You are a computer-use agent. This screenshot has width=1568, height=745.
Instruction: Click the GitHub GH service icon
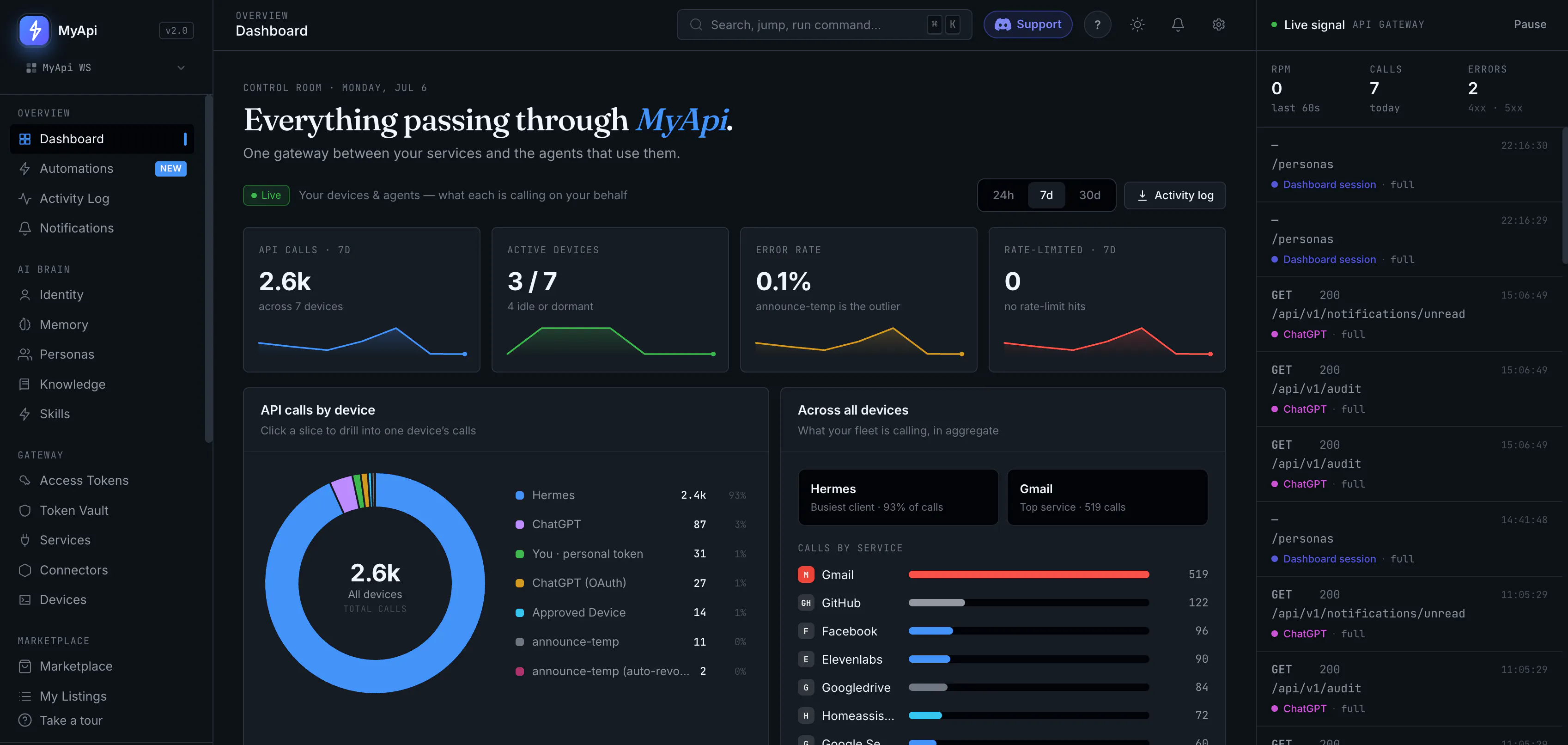[x=806, y=603]
